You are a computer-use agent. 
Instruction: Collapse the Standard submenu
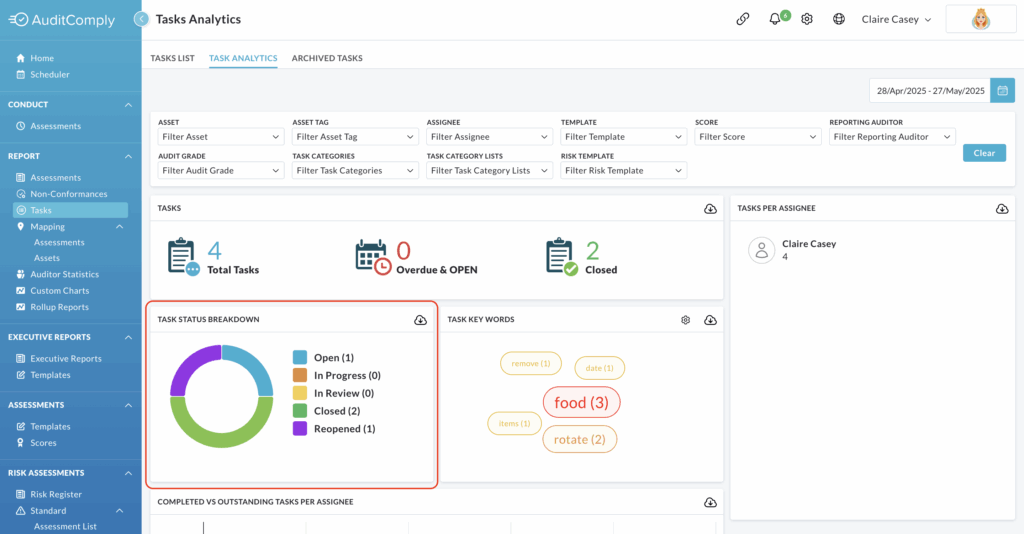[120, 510]
